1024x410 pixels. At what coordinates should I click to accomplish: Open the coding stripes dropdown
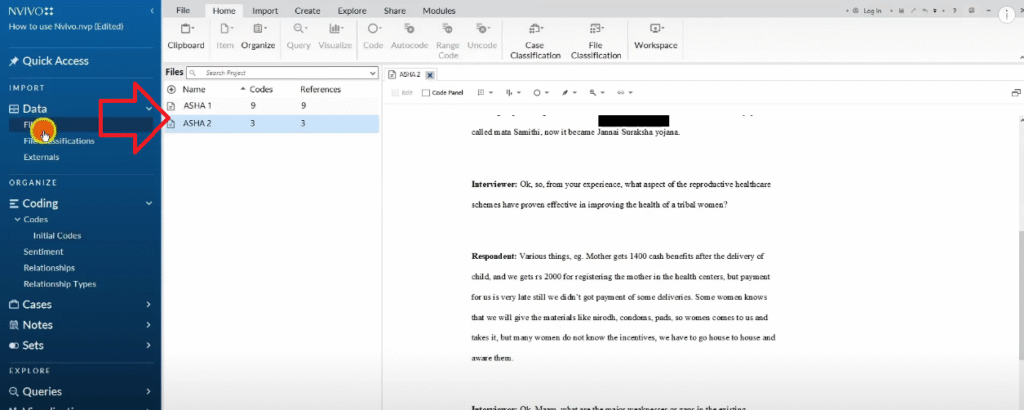pos(513,93)
